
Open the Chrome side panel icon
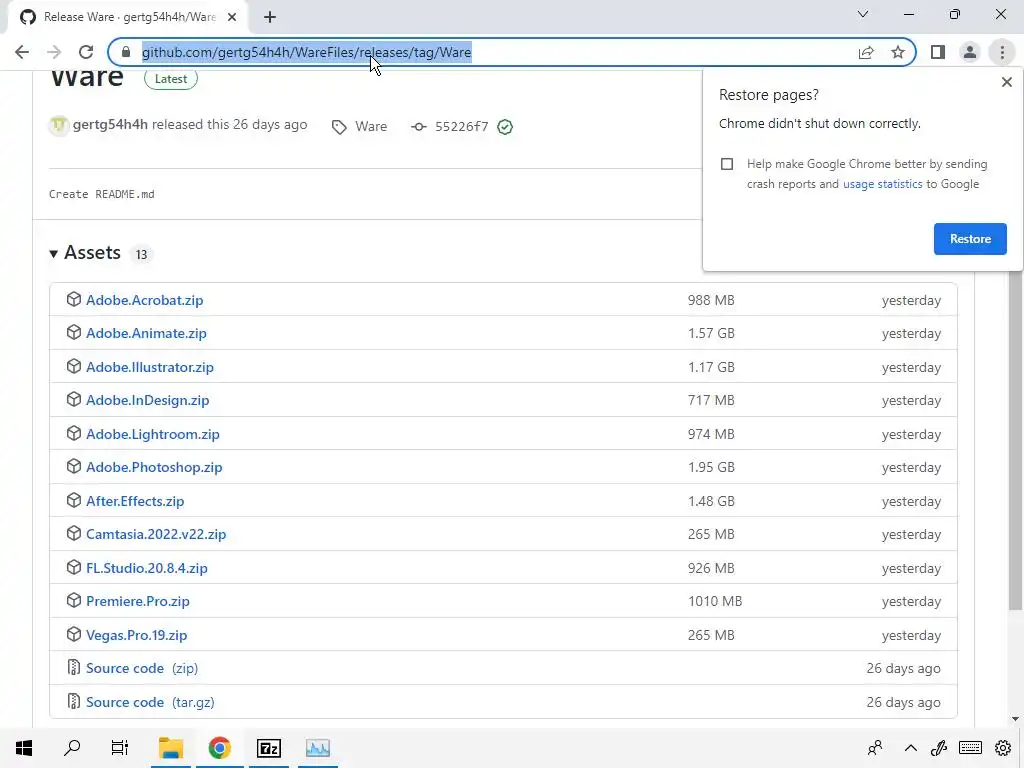point(938,52)
